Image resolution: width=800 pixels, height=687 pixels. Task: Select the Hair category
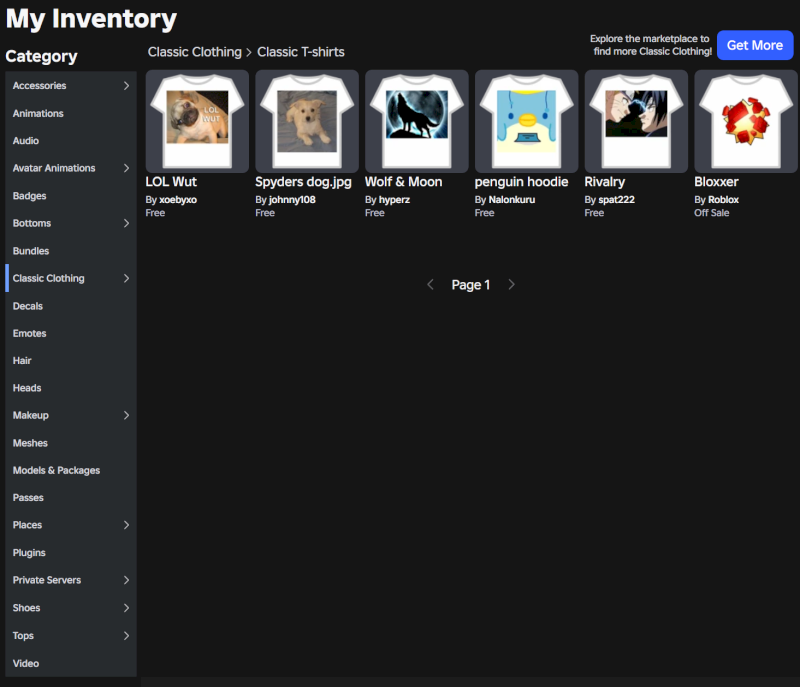(22, 361)
